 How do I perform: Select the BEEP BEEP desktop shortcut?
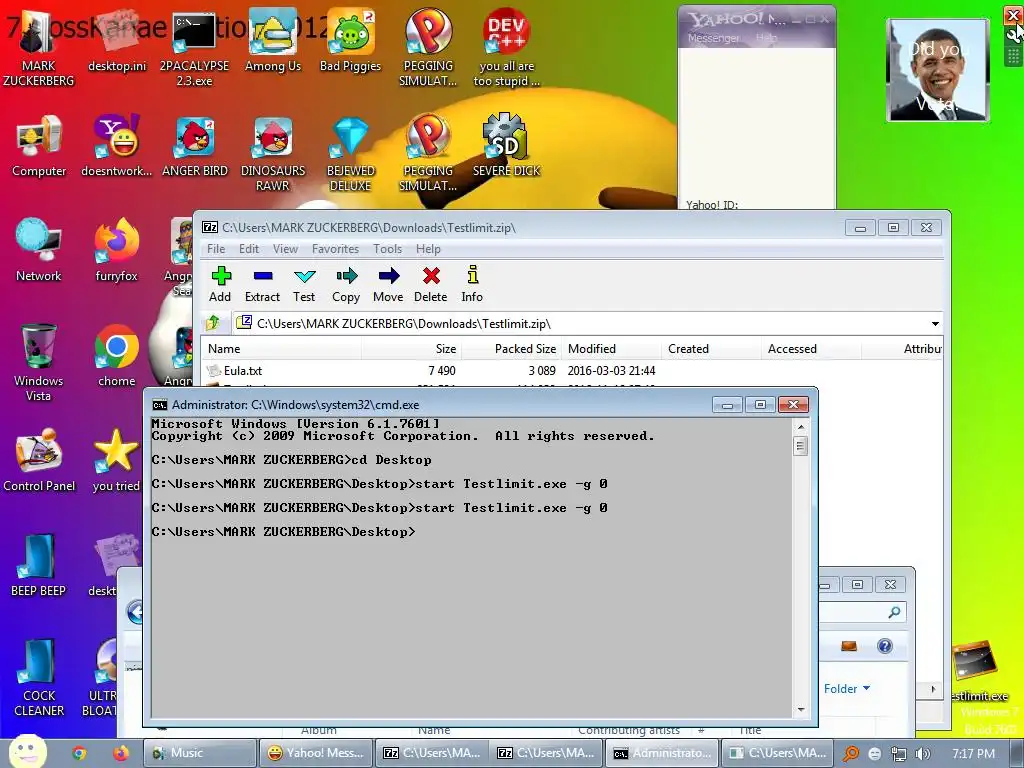tap(39, 566)
